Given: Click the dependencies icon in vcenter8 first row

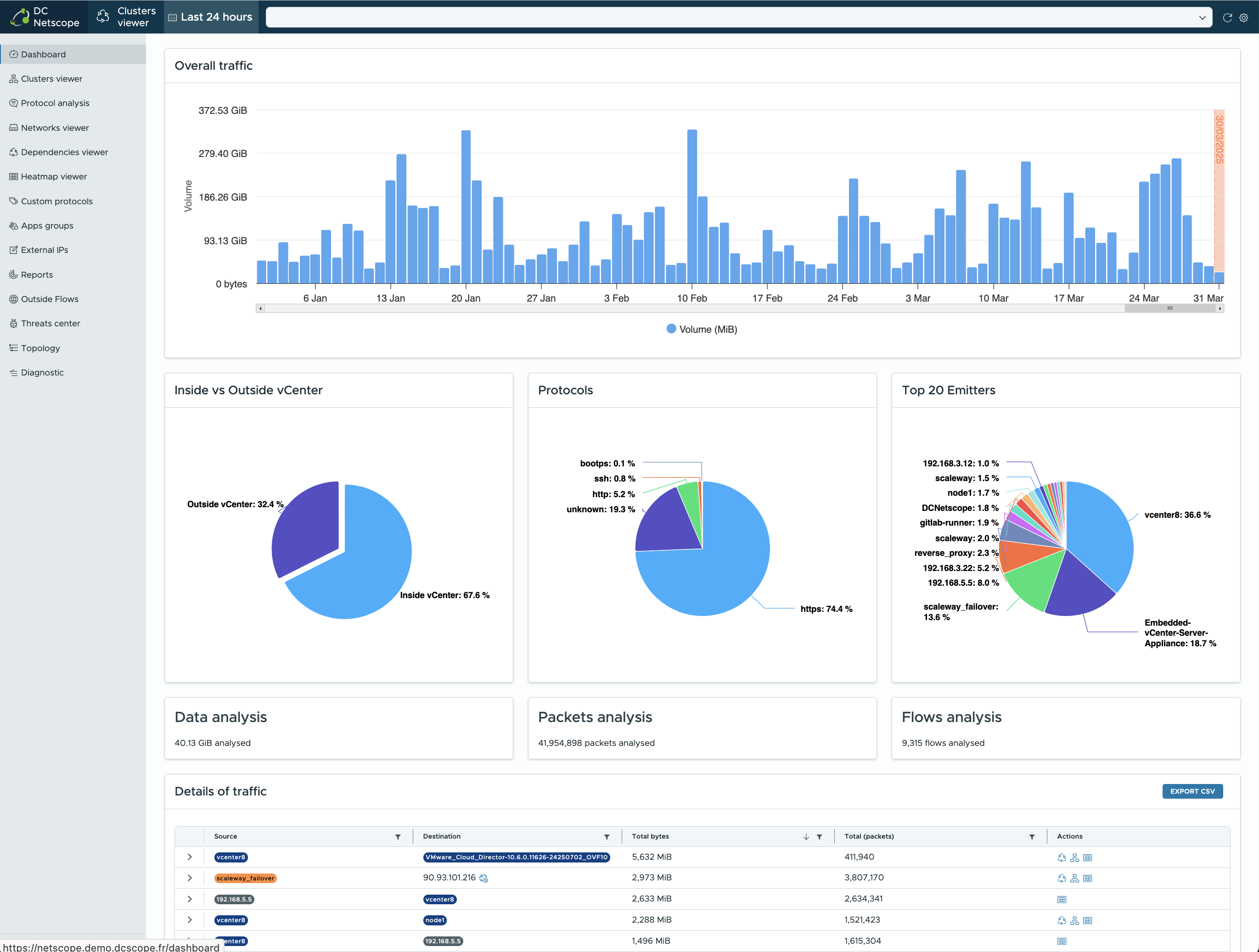Looking at the screenshot, I should (1062, 857).
